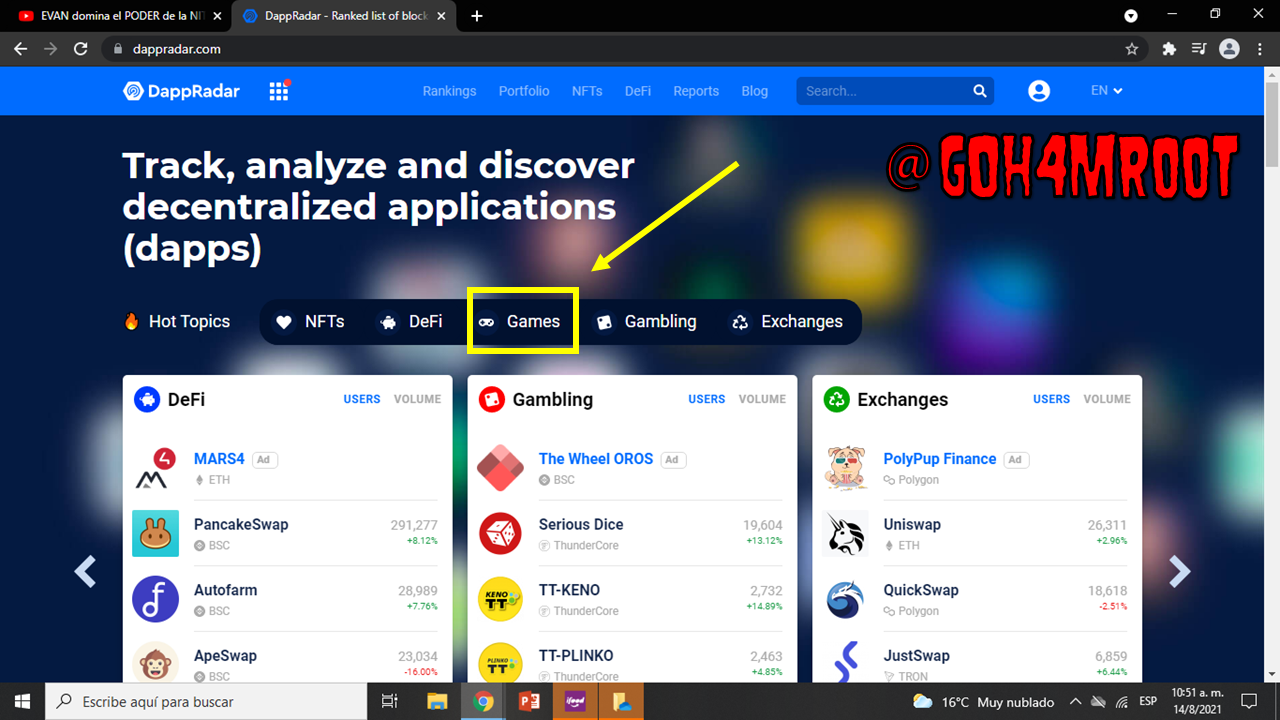
Task: Switch Gambling card to USERS
Action: pyautogui.click(x=707, y=399)
